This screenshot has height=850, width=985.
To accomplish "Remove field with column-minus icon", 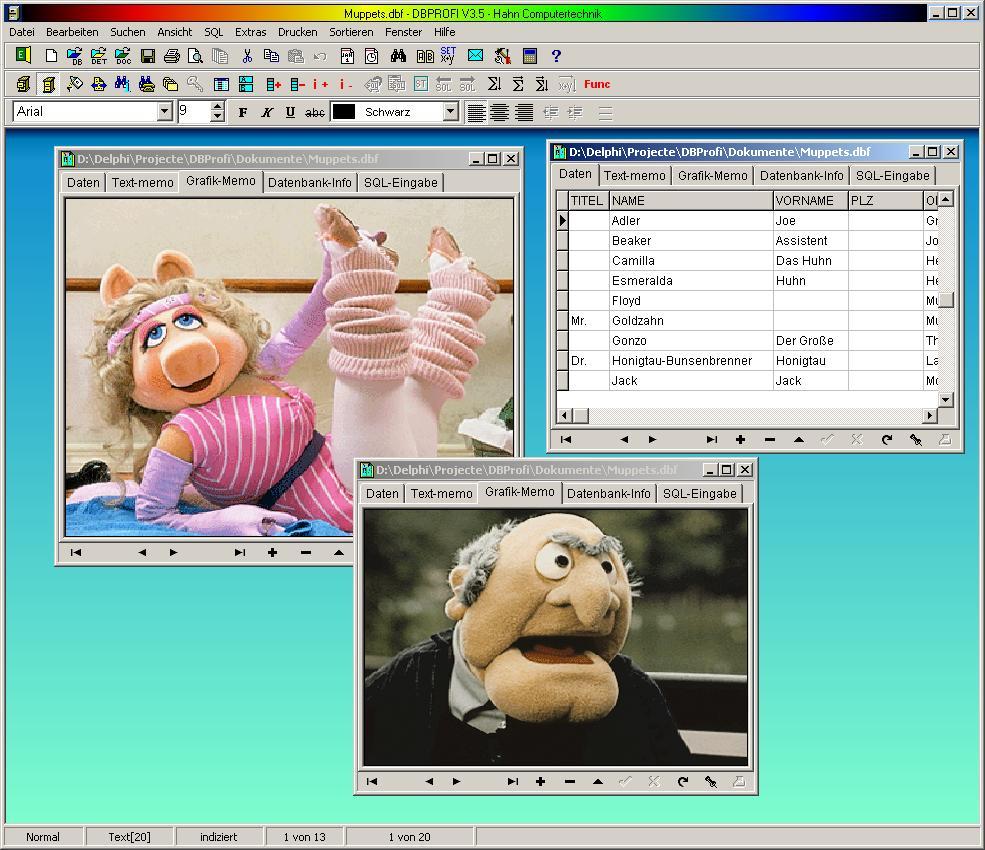I will [297, 84].
